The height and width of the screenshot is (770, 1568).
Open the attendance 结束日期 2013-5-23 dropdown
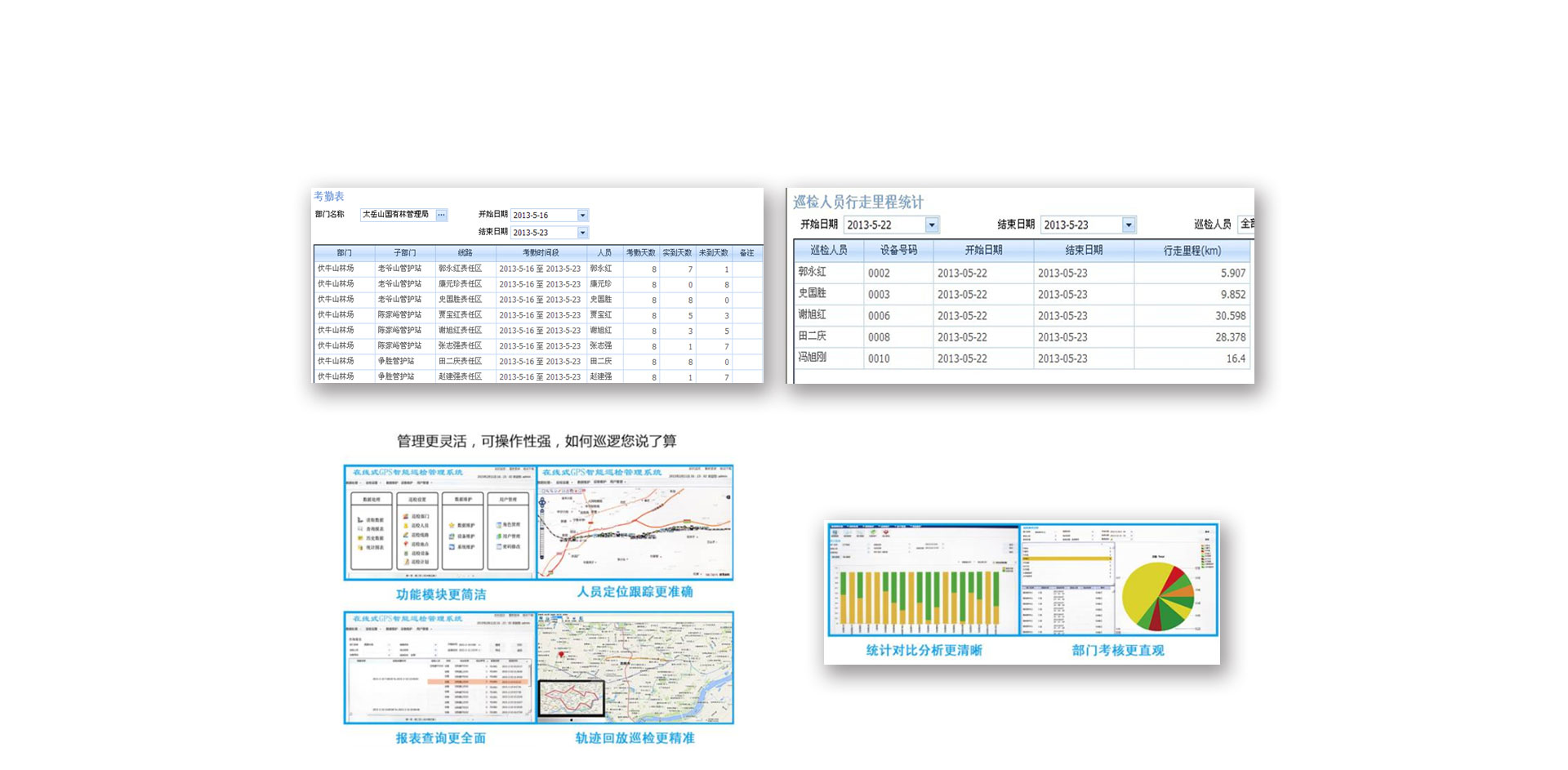click(582, 233)
